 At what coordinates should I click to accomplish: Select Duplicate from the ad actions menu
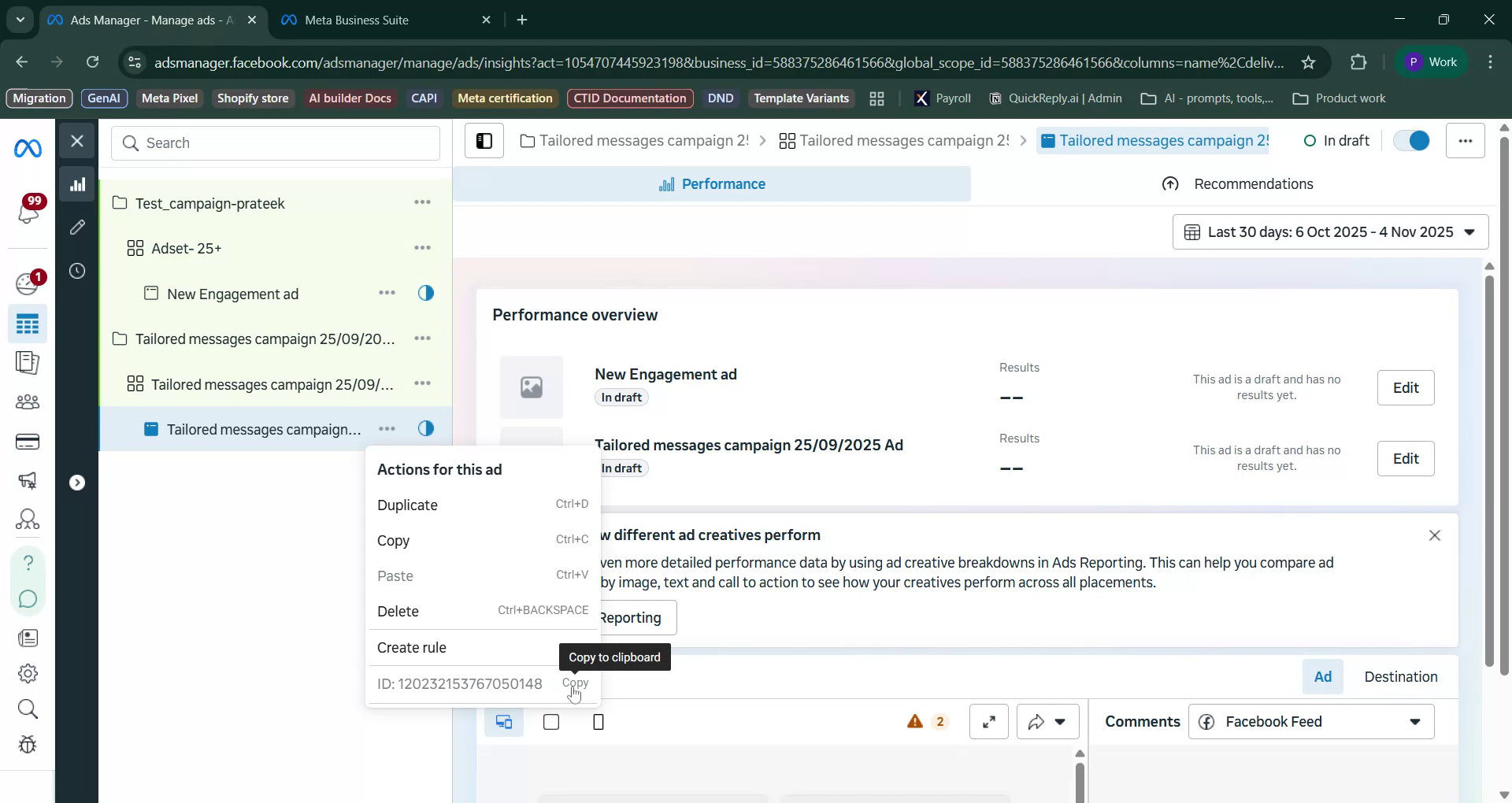click(407, 505)
